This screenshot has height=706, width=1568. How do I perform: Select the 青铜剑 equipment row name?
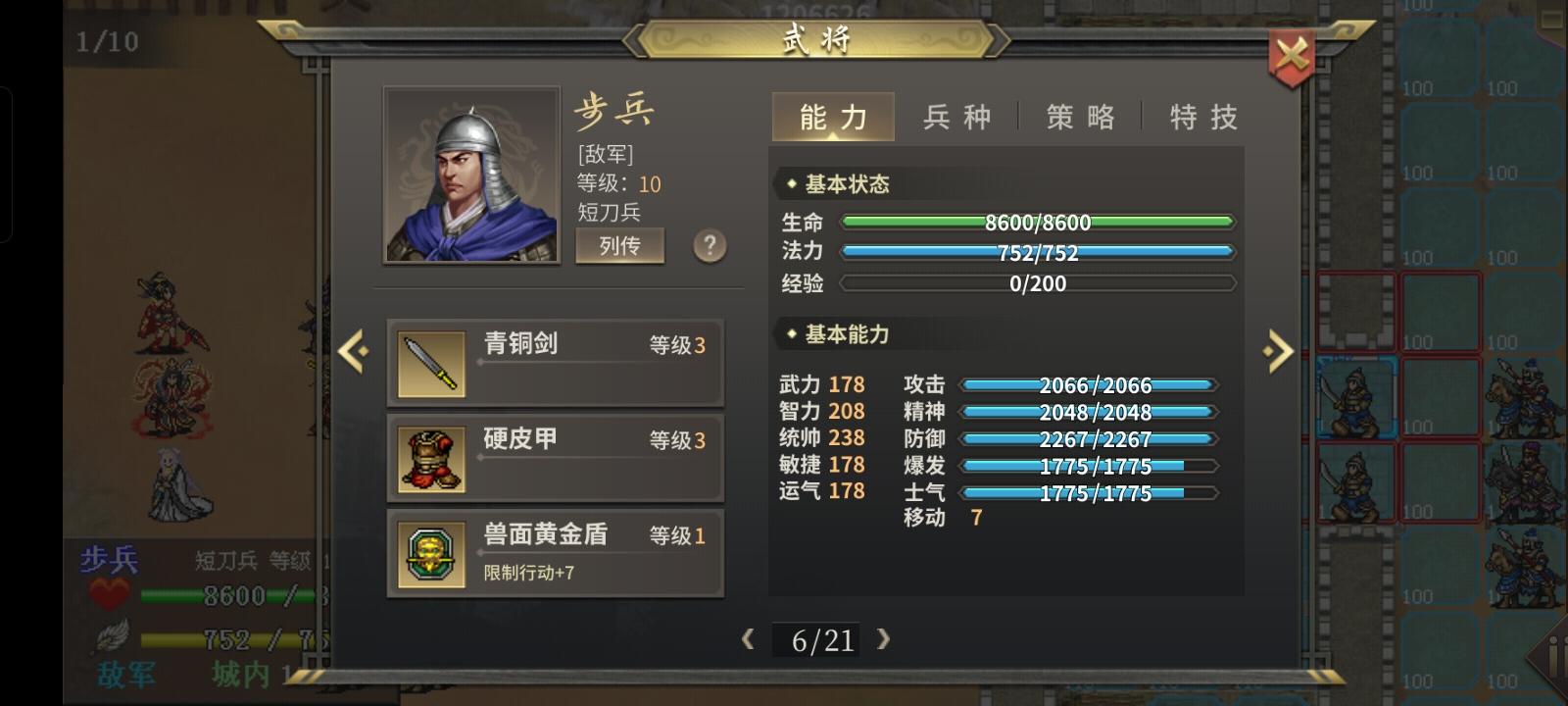point(520,343)
